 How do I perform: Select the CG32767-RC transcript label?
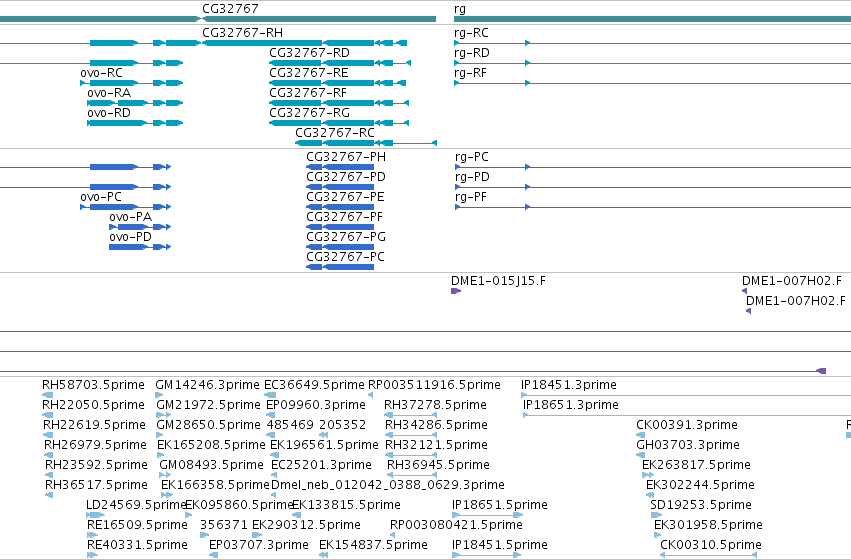coord(335,133)
